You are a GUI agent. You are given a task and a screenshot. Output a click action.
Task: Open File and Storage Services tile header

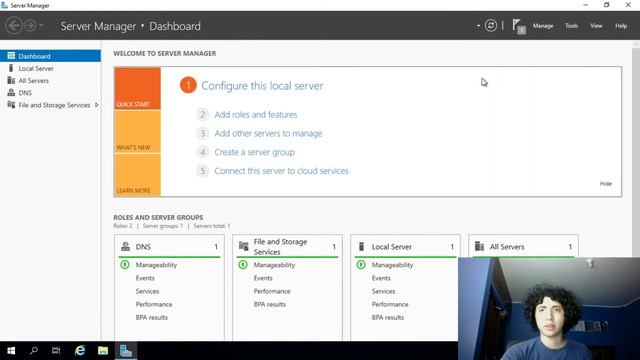pos(287,247)
